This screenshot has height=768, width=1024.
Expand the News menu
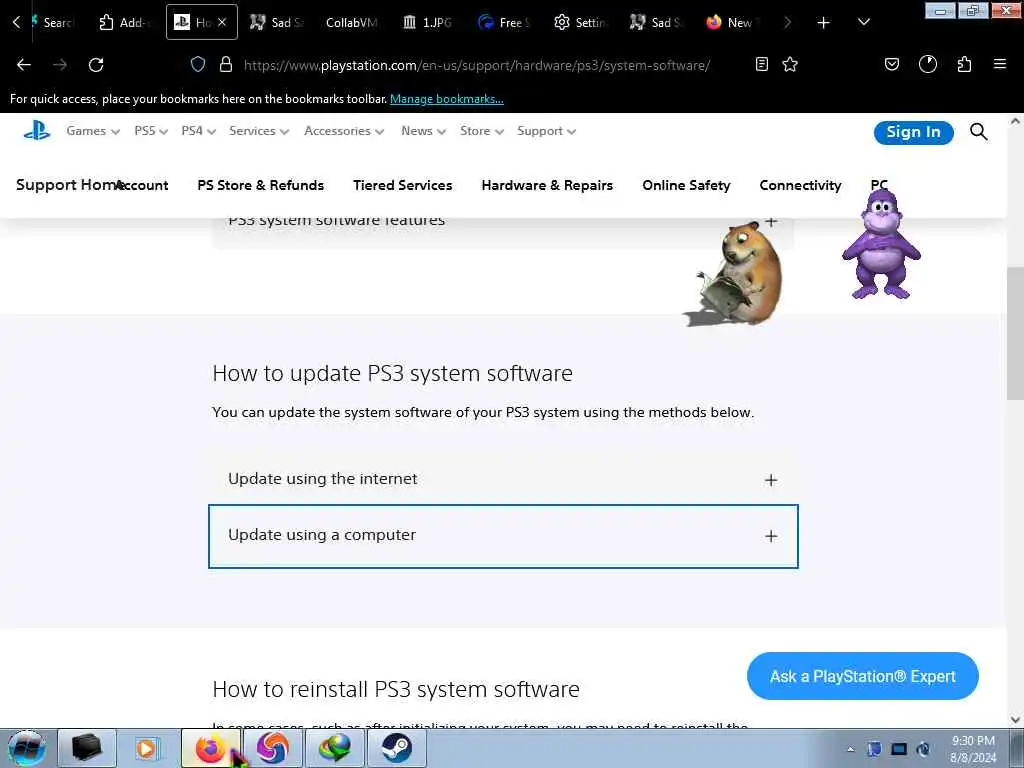point(423,131)
